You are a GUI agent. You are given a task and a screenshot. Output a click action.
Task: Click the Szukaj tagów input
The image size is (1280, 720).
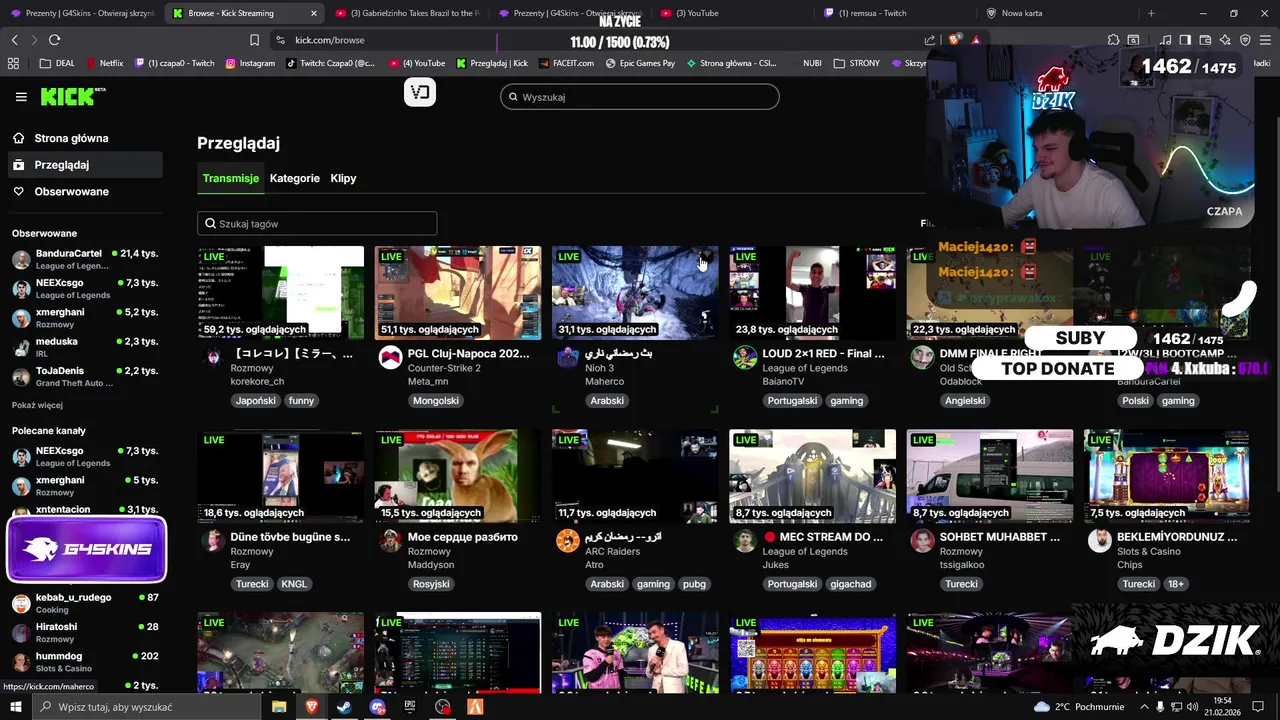click(317, 224)
